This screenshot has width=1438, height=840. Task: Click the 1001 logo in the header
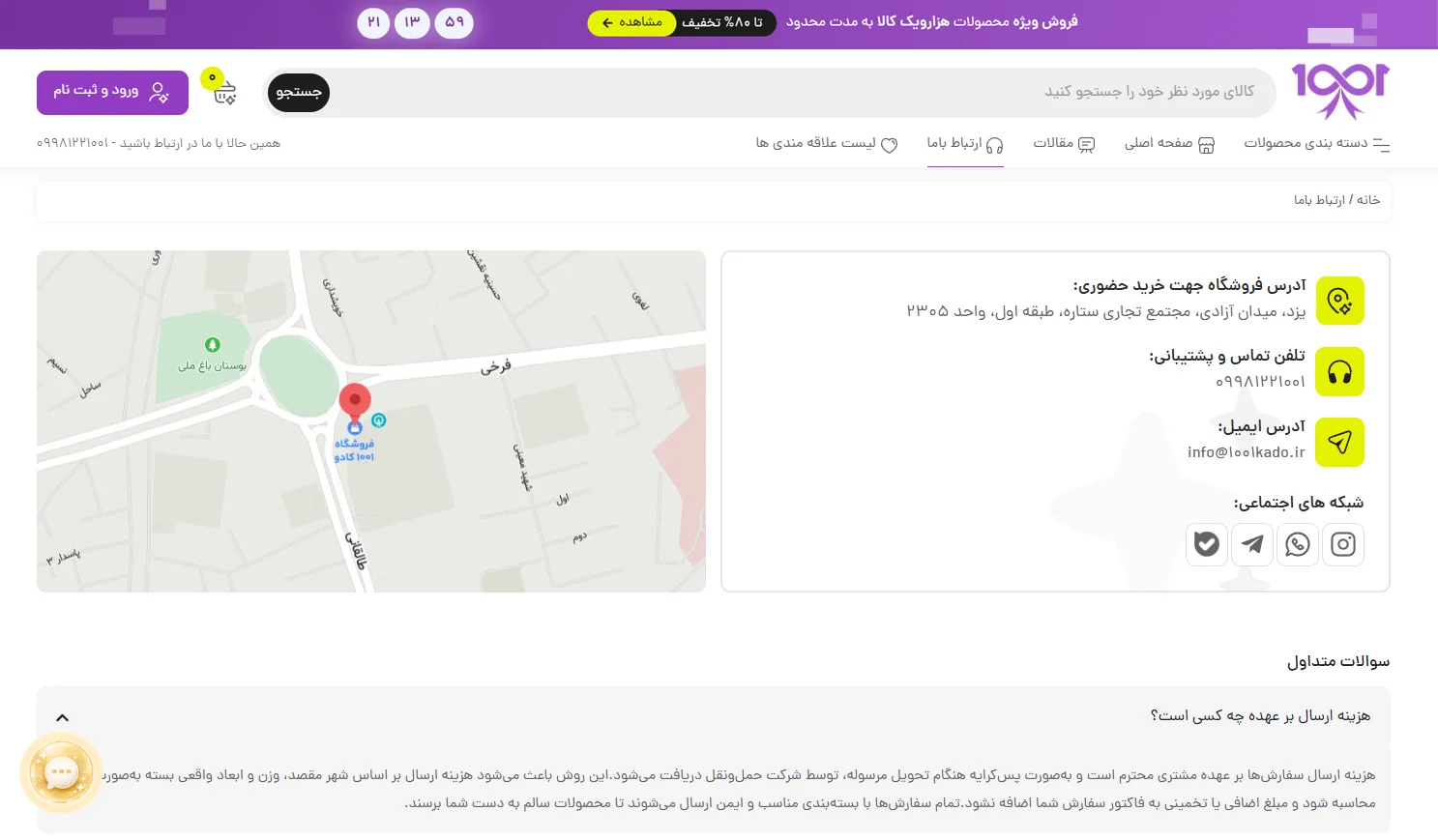[x=1340, y=92]
